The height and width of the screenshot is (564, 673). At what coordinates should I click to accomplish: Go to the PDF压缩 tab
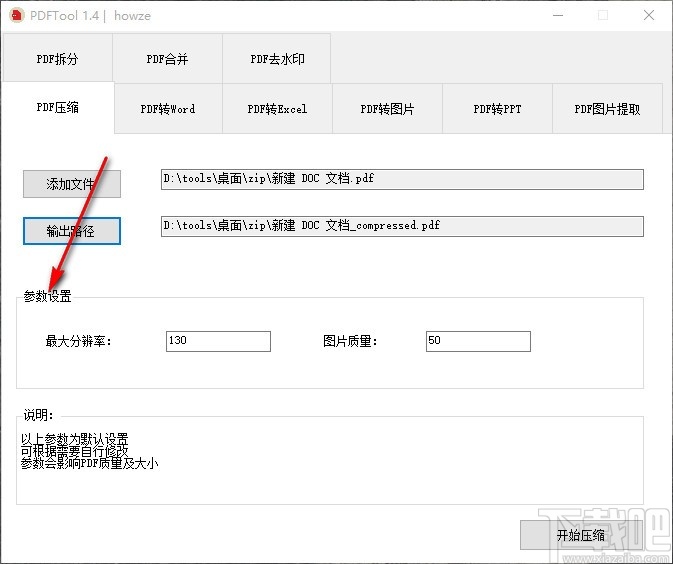point(58,107)
